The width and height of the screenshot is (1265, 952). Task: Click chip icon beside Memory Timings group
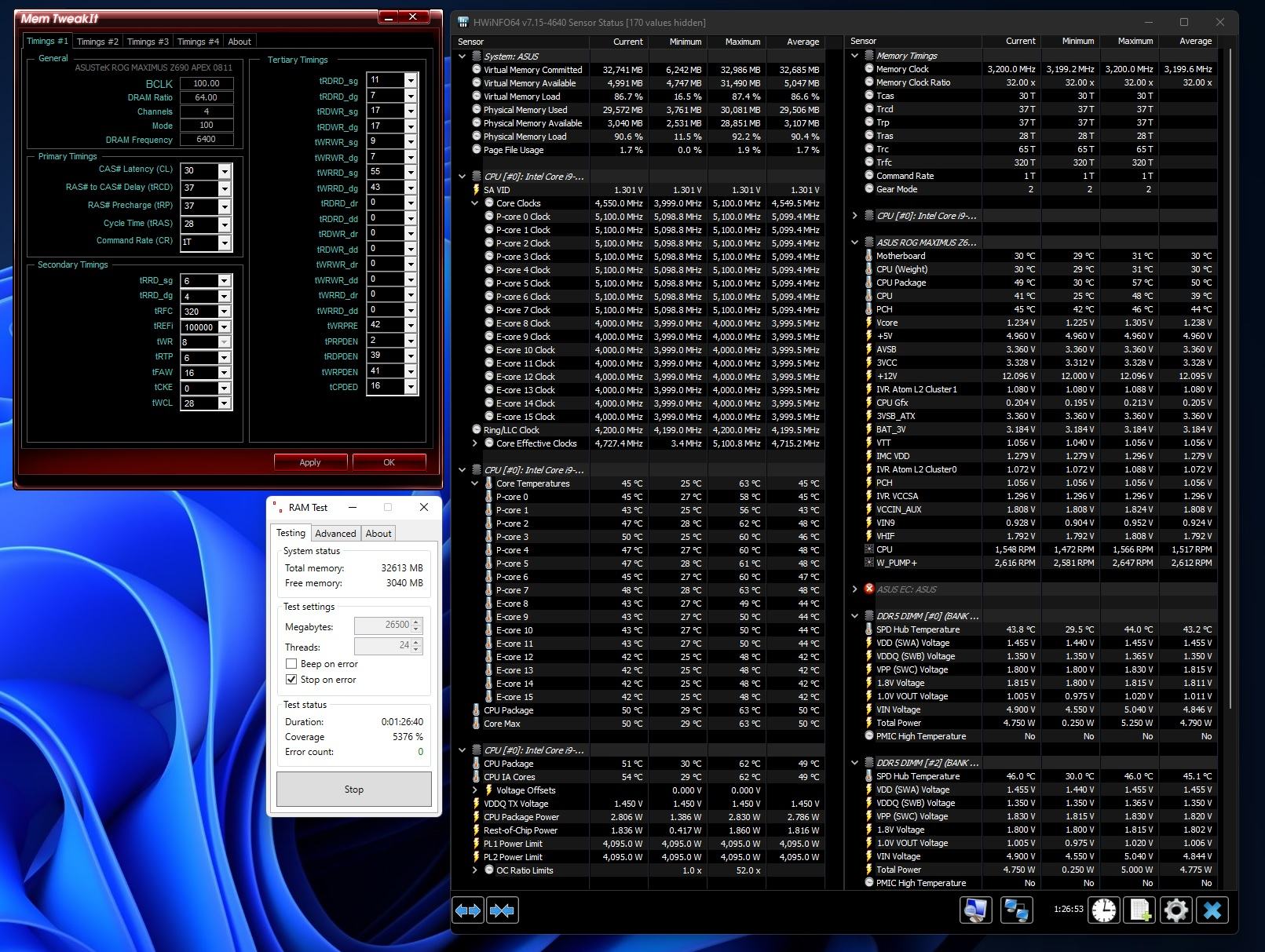869,56
